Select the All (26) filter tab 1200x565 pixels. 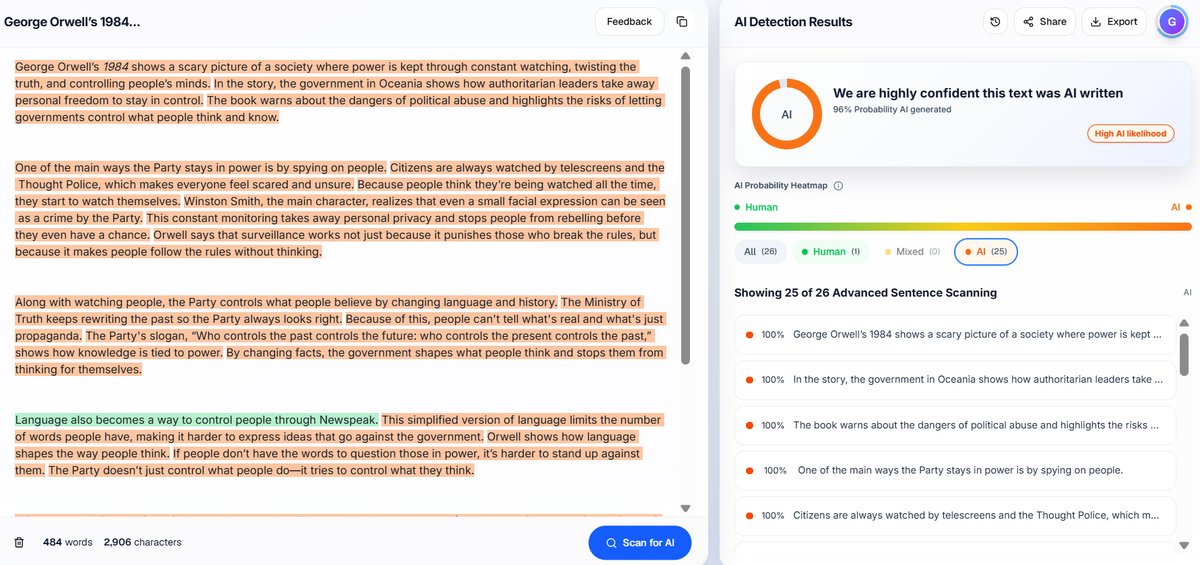click(760, 252)
